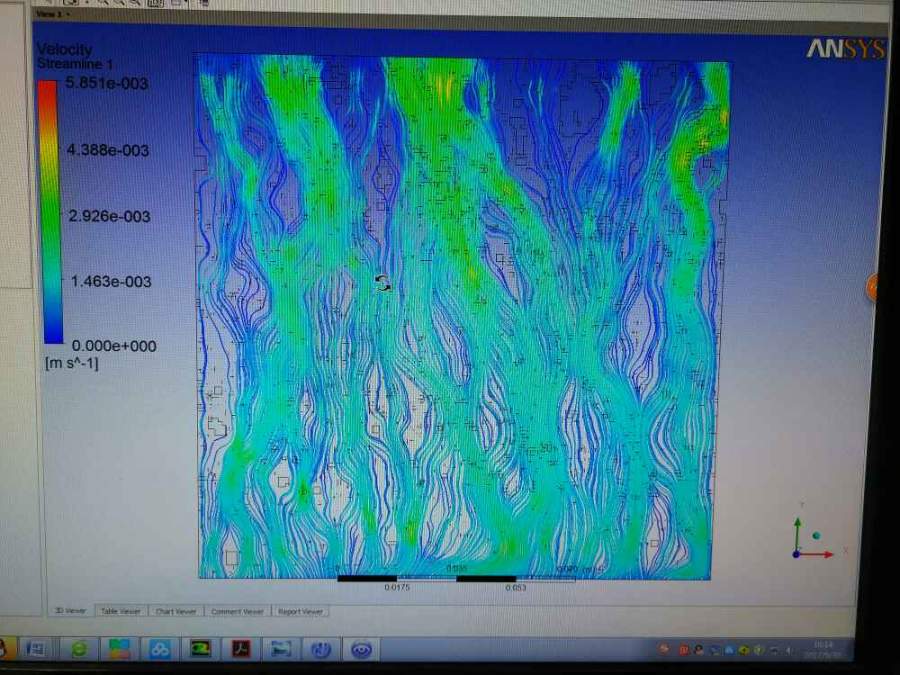Open the blue cloud app in the taskbar
Screen dimensions: 900x675
[160, 649]
